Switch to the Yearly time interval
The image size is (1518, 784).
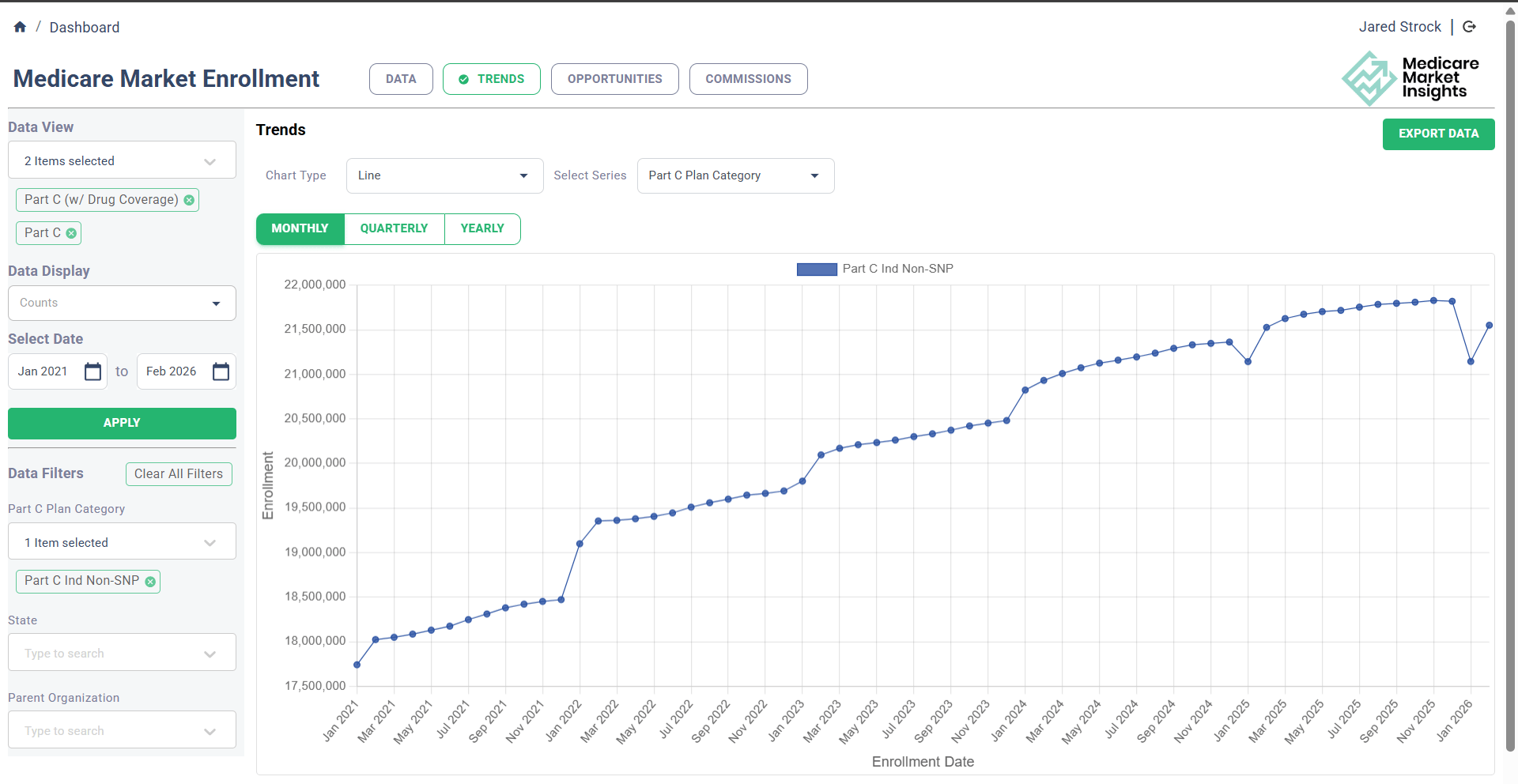pos(482,228)
